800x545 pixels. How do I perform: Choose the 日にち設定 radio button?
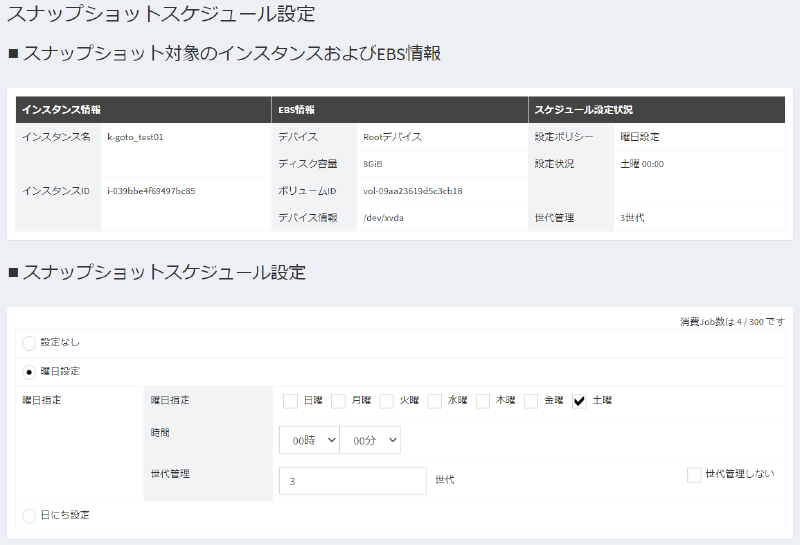(x=29, y=515)
